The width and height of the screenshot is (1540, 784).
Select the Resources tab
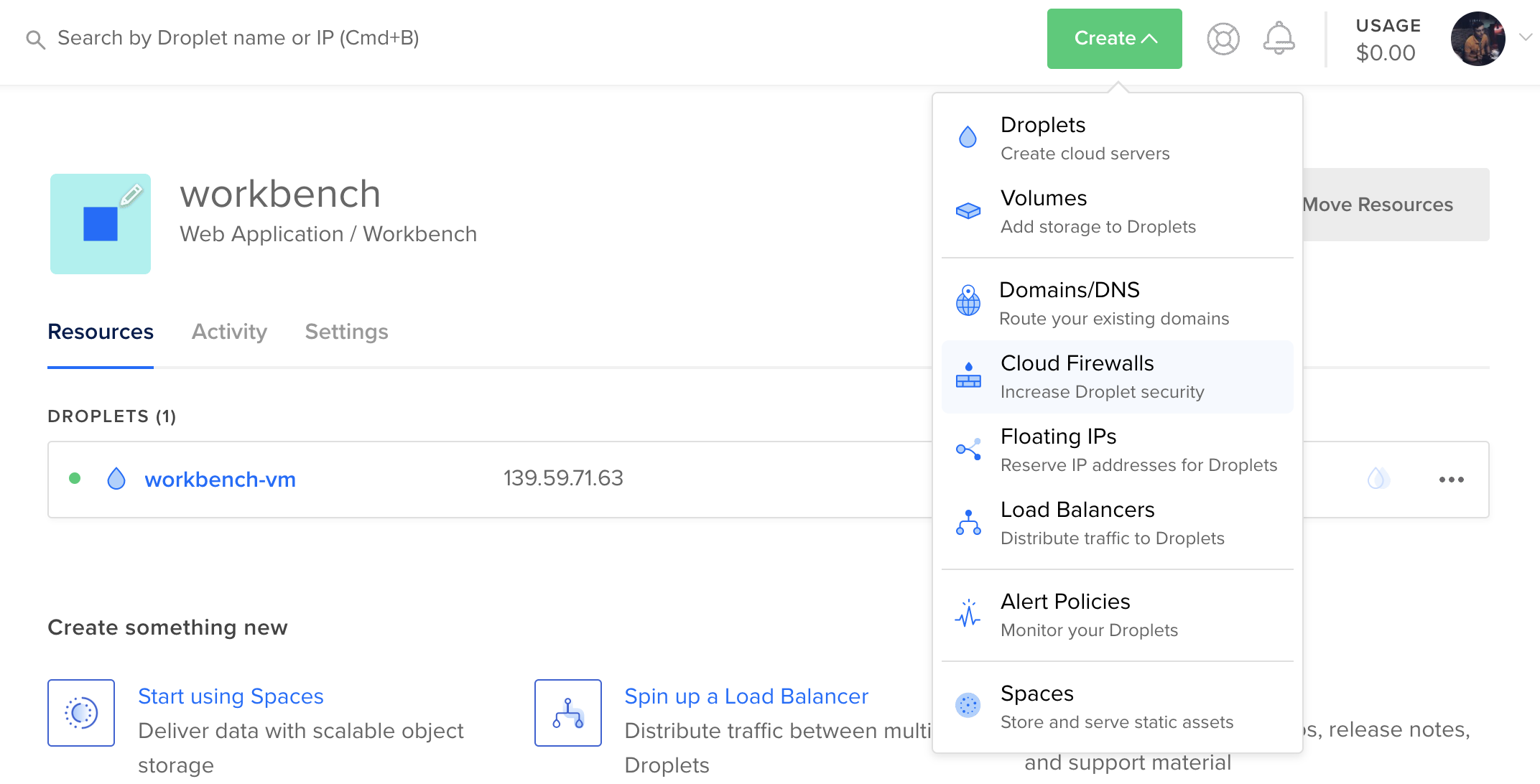tap(100, 332)
